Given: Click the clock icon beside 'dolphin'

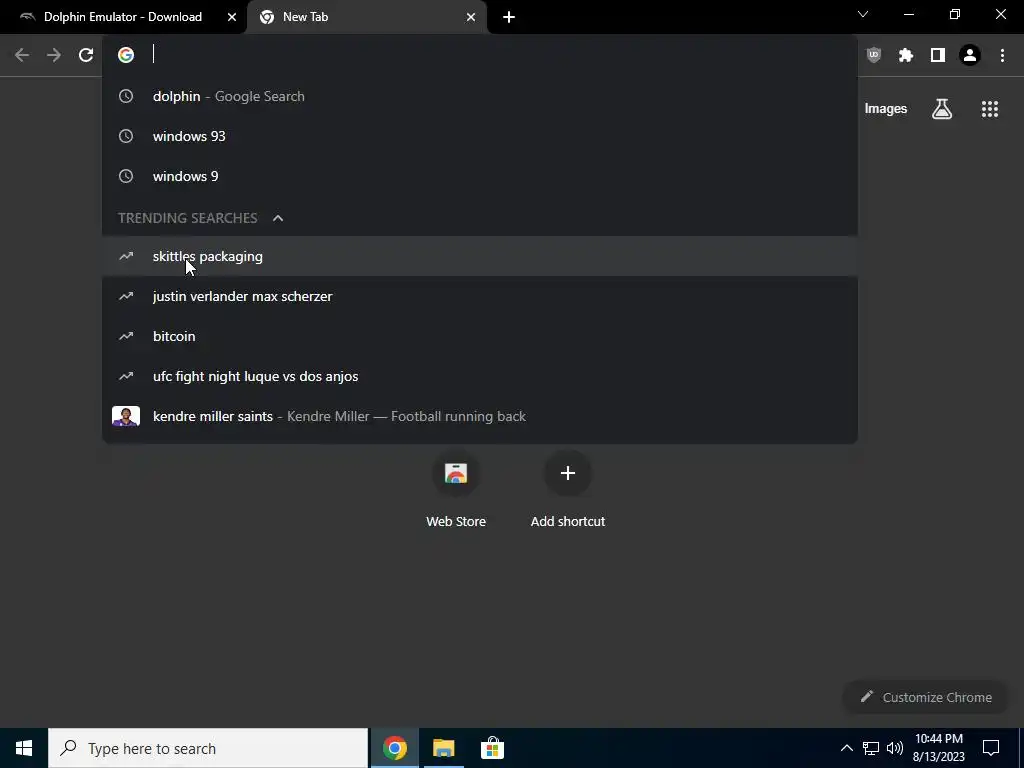Looking at the screenshot, I should pyautogui.click(x=126, y=96).
